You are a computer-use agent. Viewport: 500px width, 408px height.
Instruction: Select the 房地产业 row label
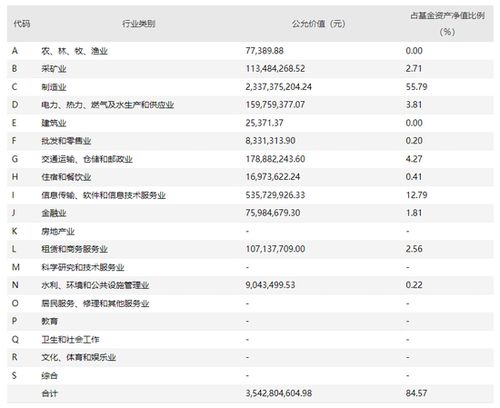pyautogui.click(x=58, y=231)
